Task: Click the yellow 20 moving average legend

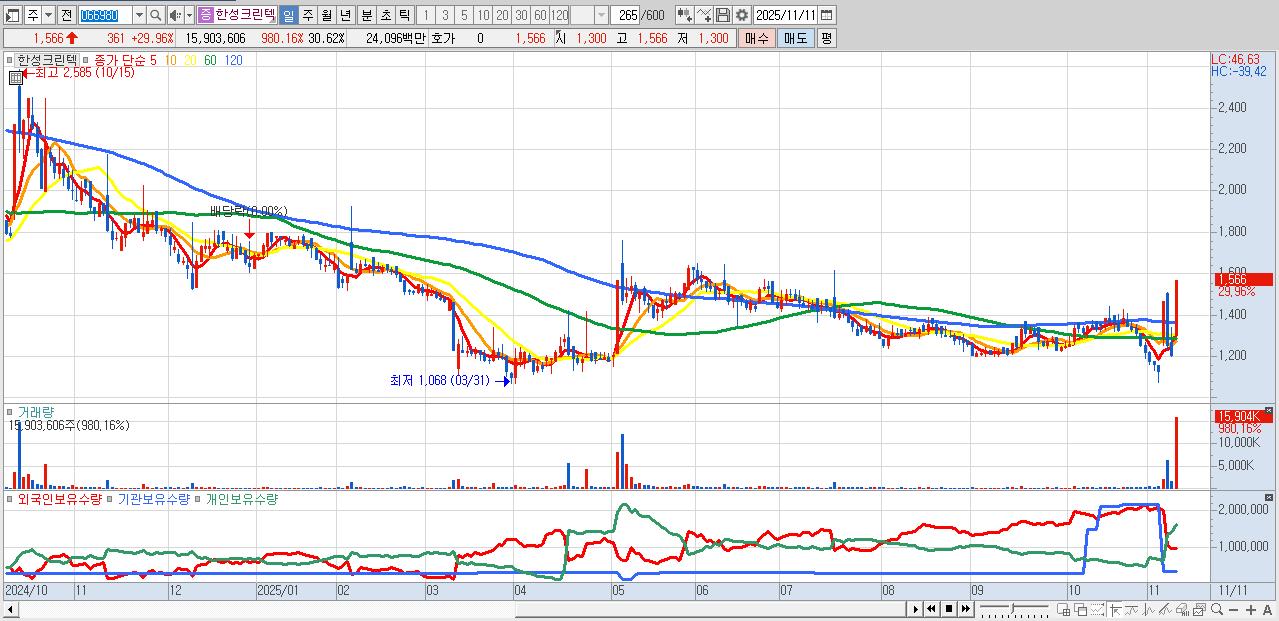Action: [x=189, y=60]
